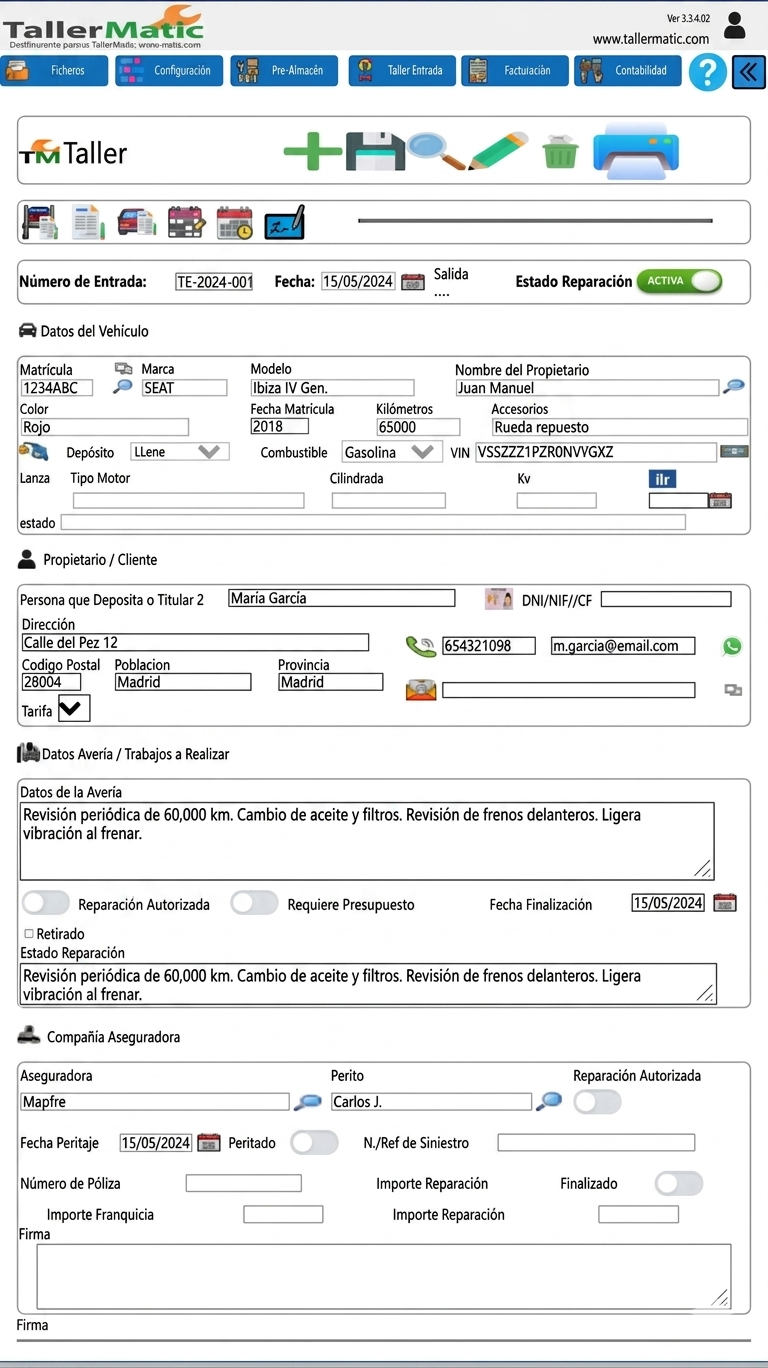
Task: Click the Kilómetros 65000 field
Action: pyautogui.click(x=418, y=427)
